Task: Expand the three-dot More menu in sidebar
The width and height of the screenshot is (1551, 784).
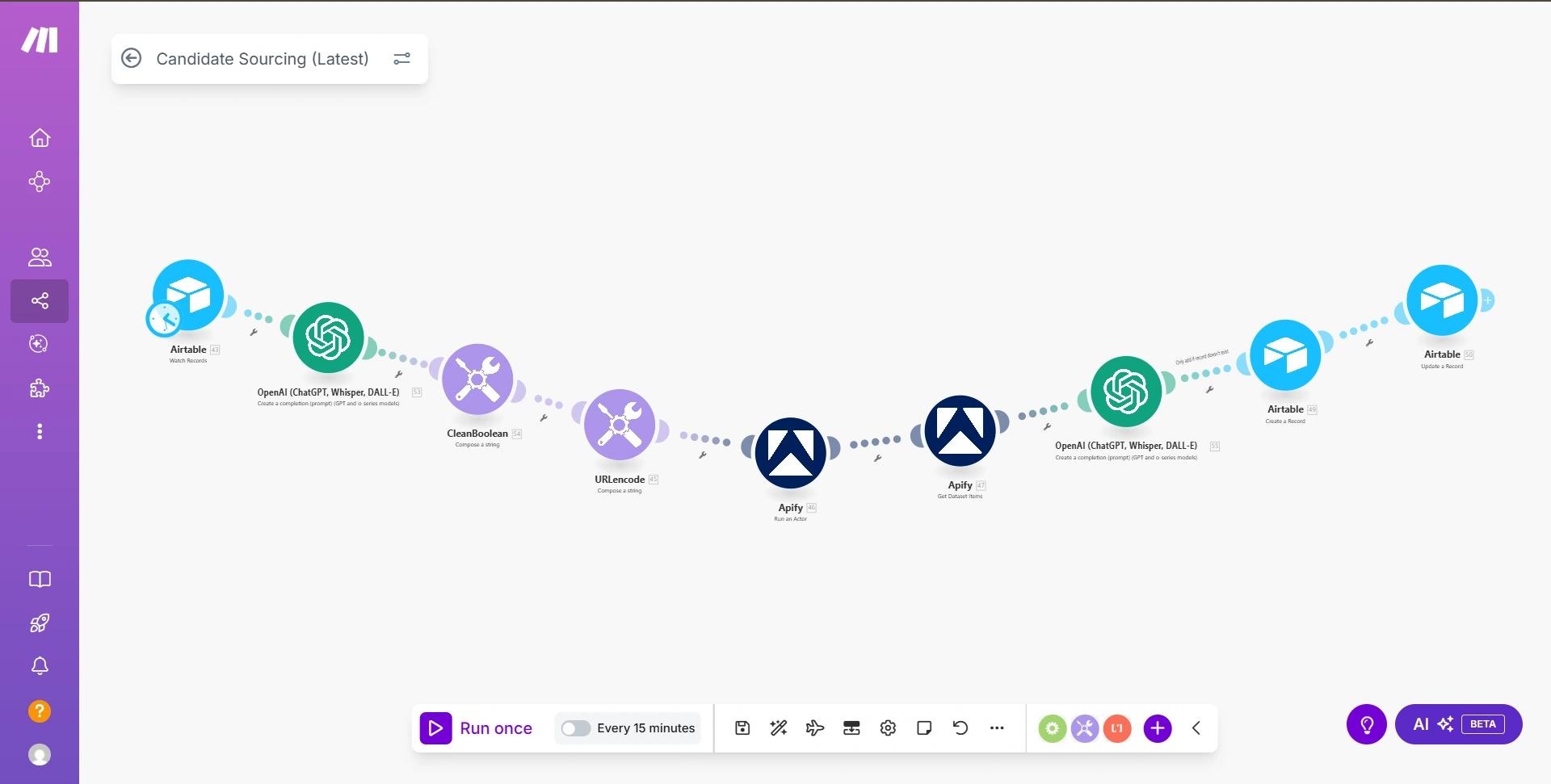Action: (40, 432)
